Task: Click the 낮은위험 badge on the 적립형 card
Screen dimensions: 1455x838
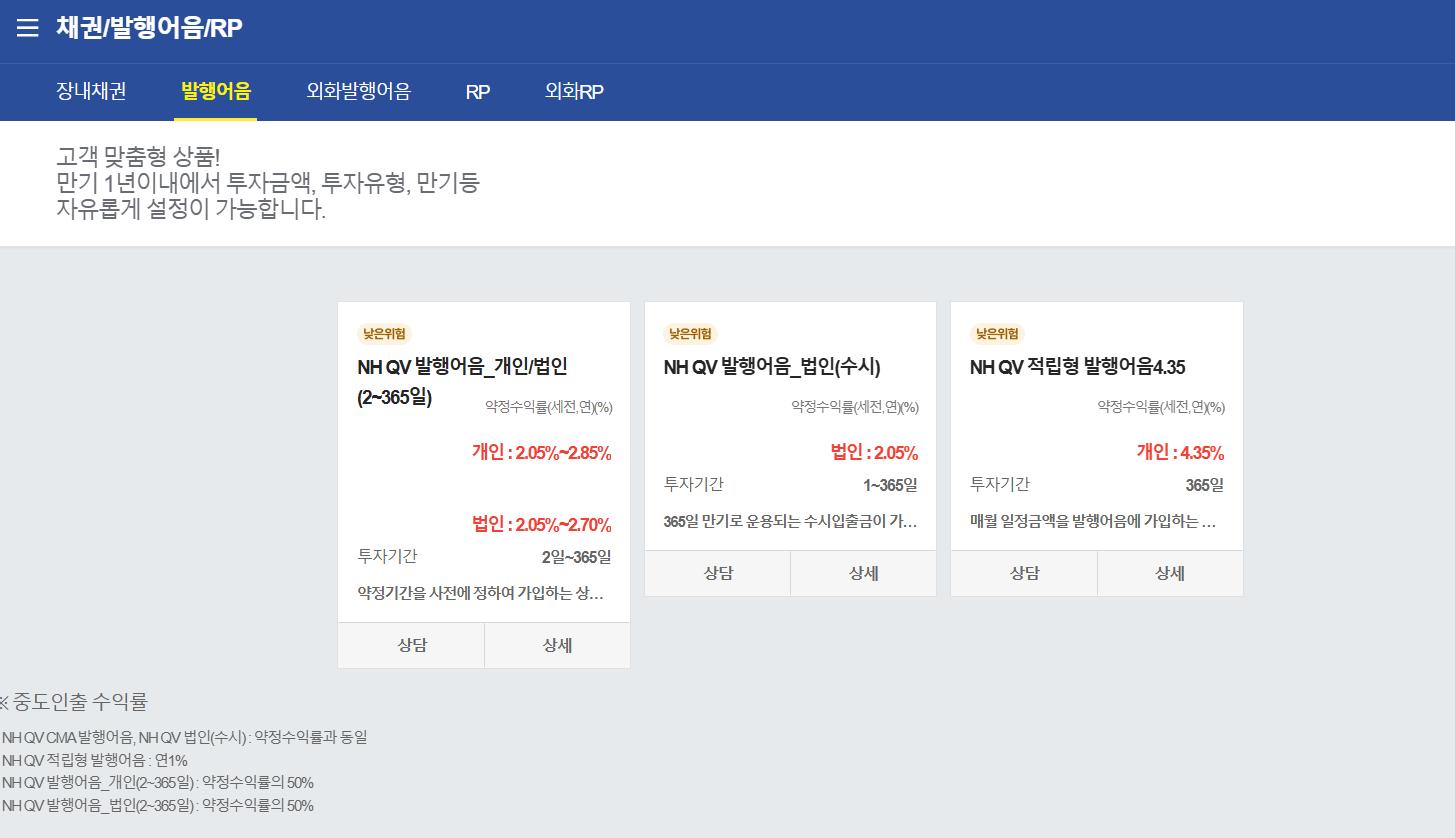Action: [x=997, y=334]
